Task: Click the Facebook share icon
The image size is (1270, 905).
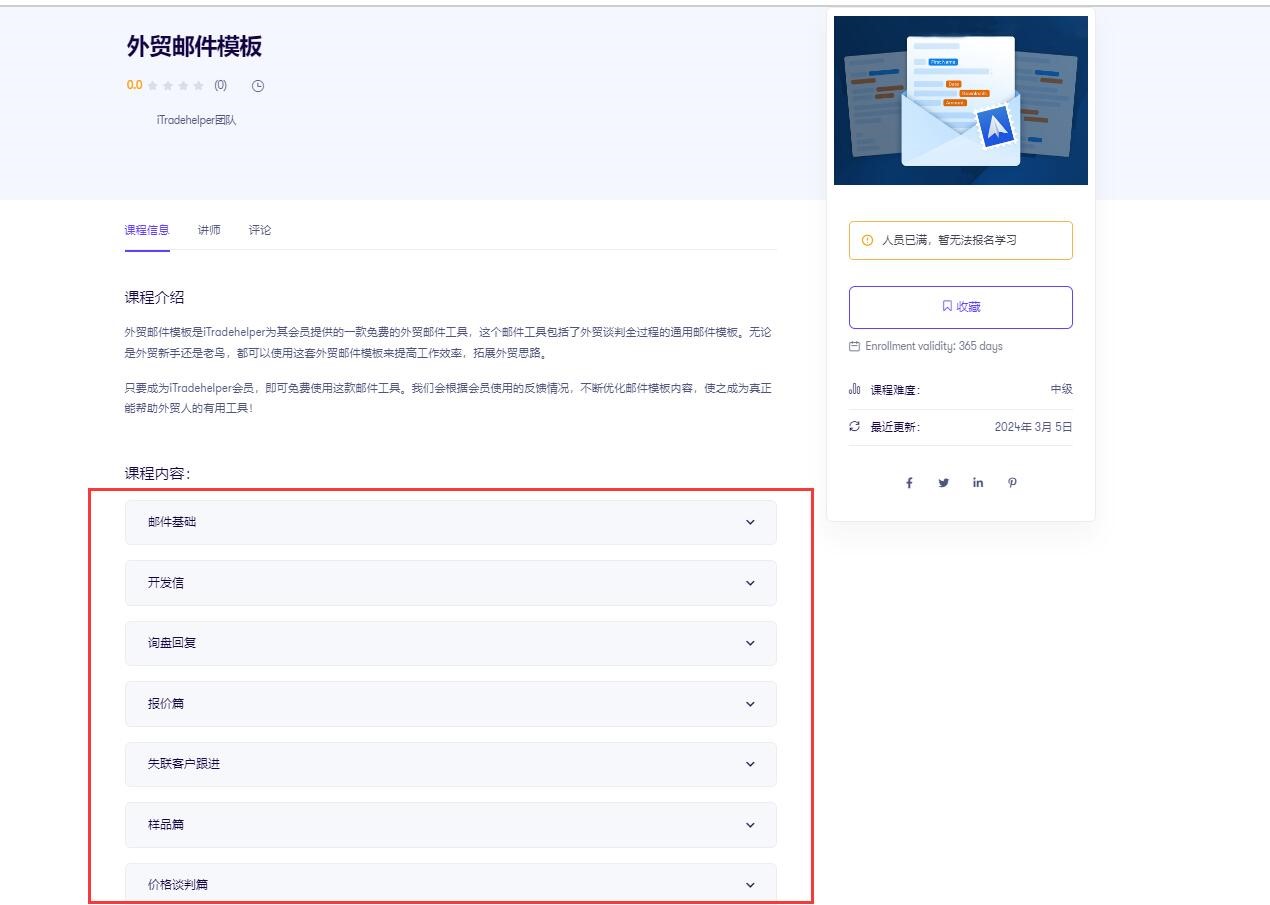Action: pyautogui.click(x=909, y=483)
